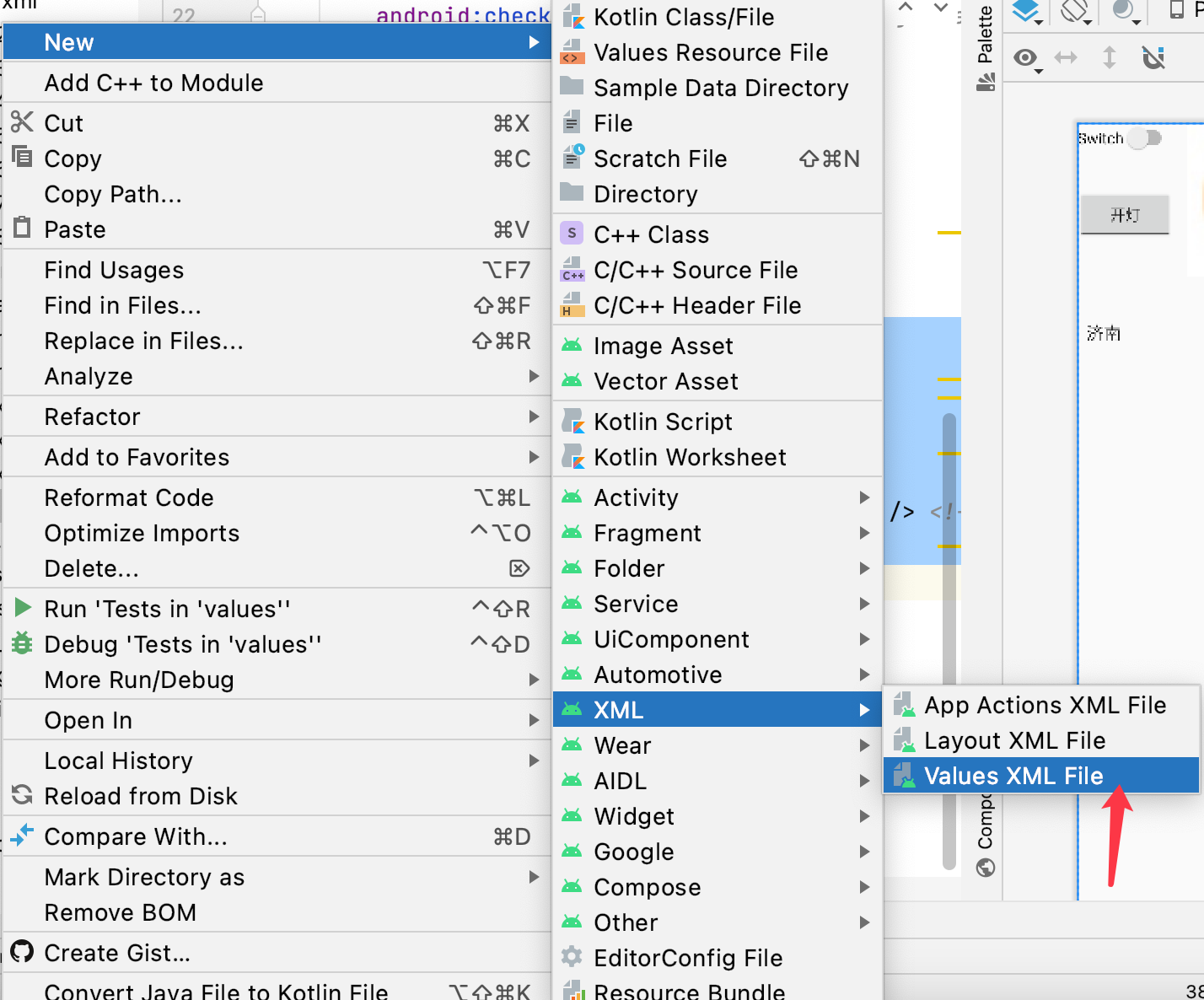Pick App Actions XML File

tap(1040, 705)
